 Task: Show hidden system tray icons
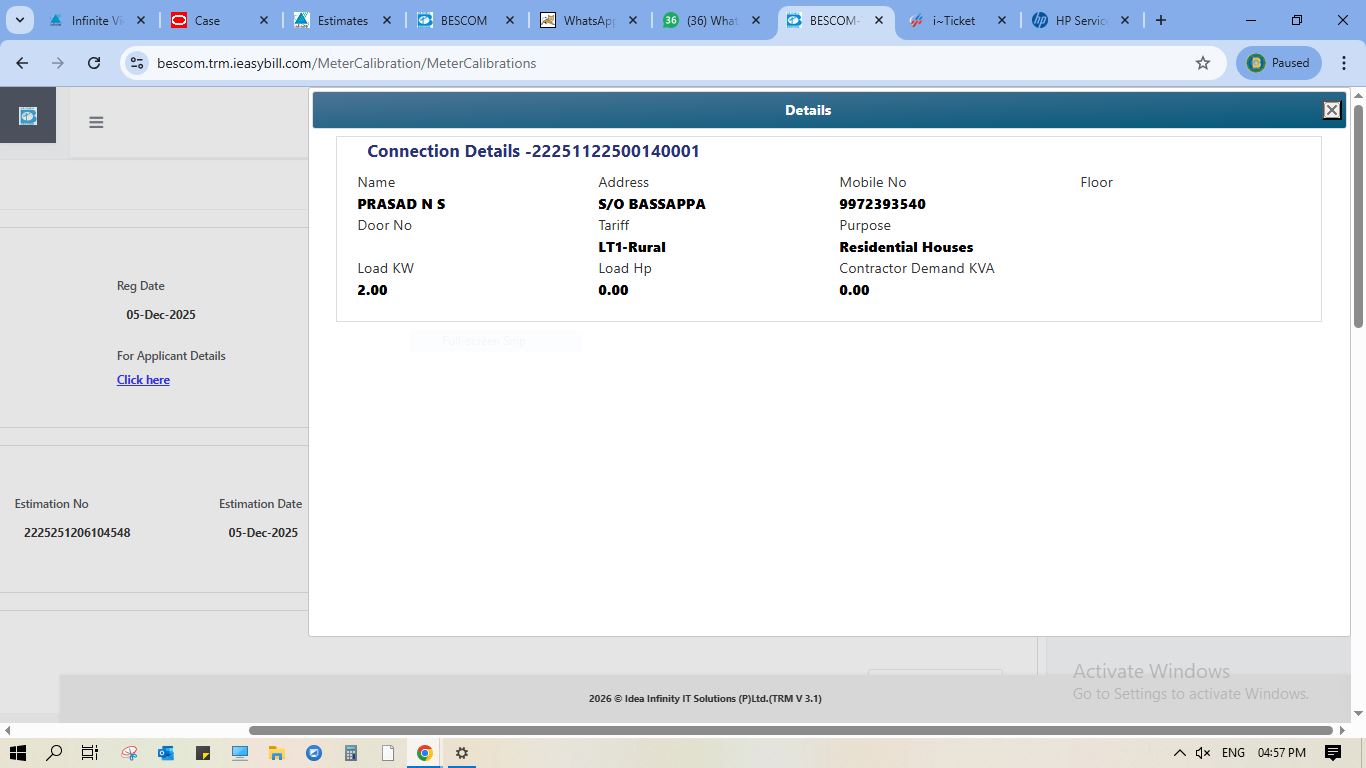coord(1179,753)
